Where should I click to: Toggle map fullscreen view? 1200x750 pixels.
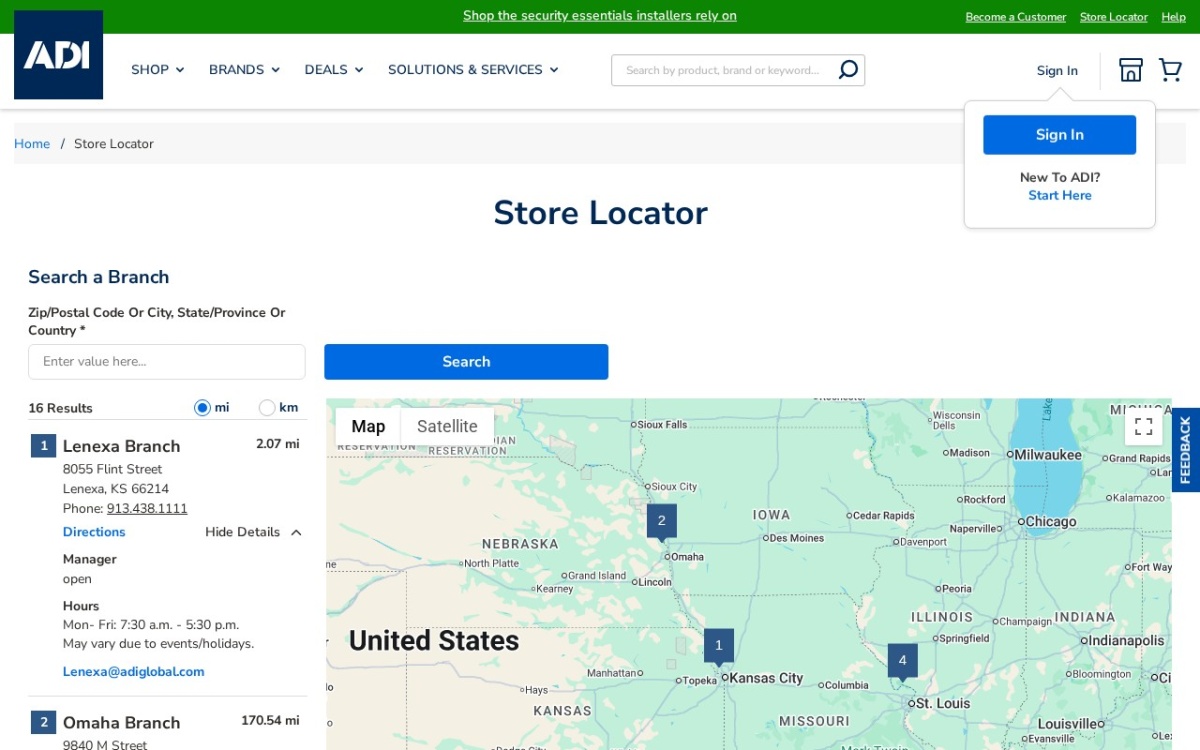point(1143,427)
